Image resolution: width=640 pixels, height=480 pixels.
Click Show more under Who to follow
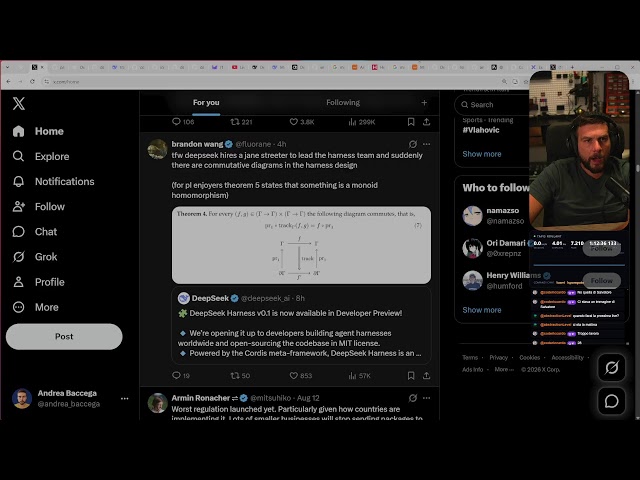pos(482,310)
